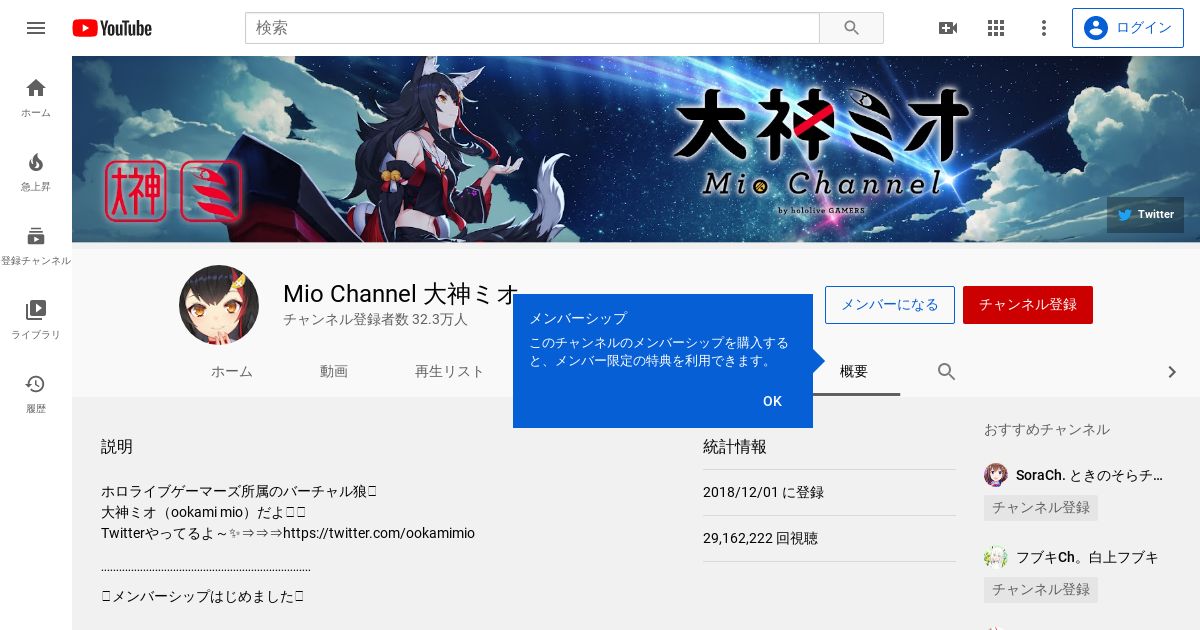This screenshot has height=630, width=1200.
Task: Click the メンバーシップはじめました line
Action: (x=202, y=596)
